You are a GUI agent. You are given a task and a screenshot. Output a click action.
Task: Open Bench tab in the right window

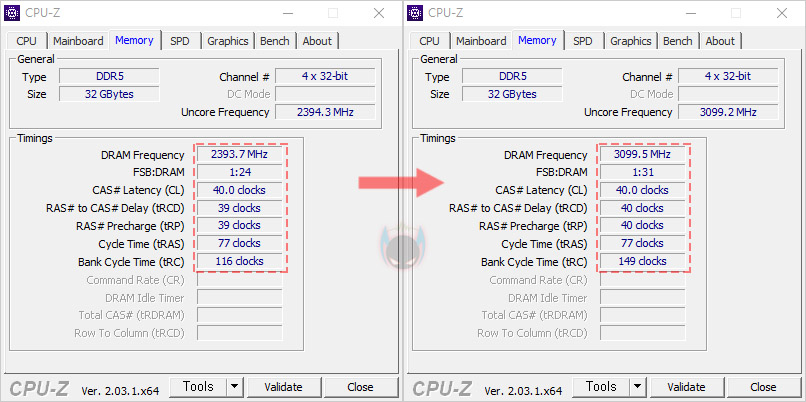coord(677,41)
